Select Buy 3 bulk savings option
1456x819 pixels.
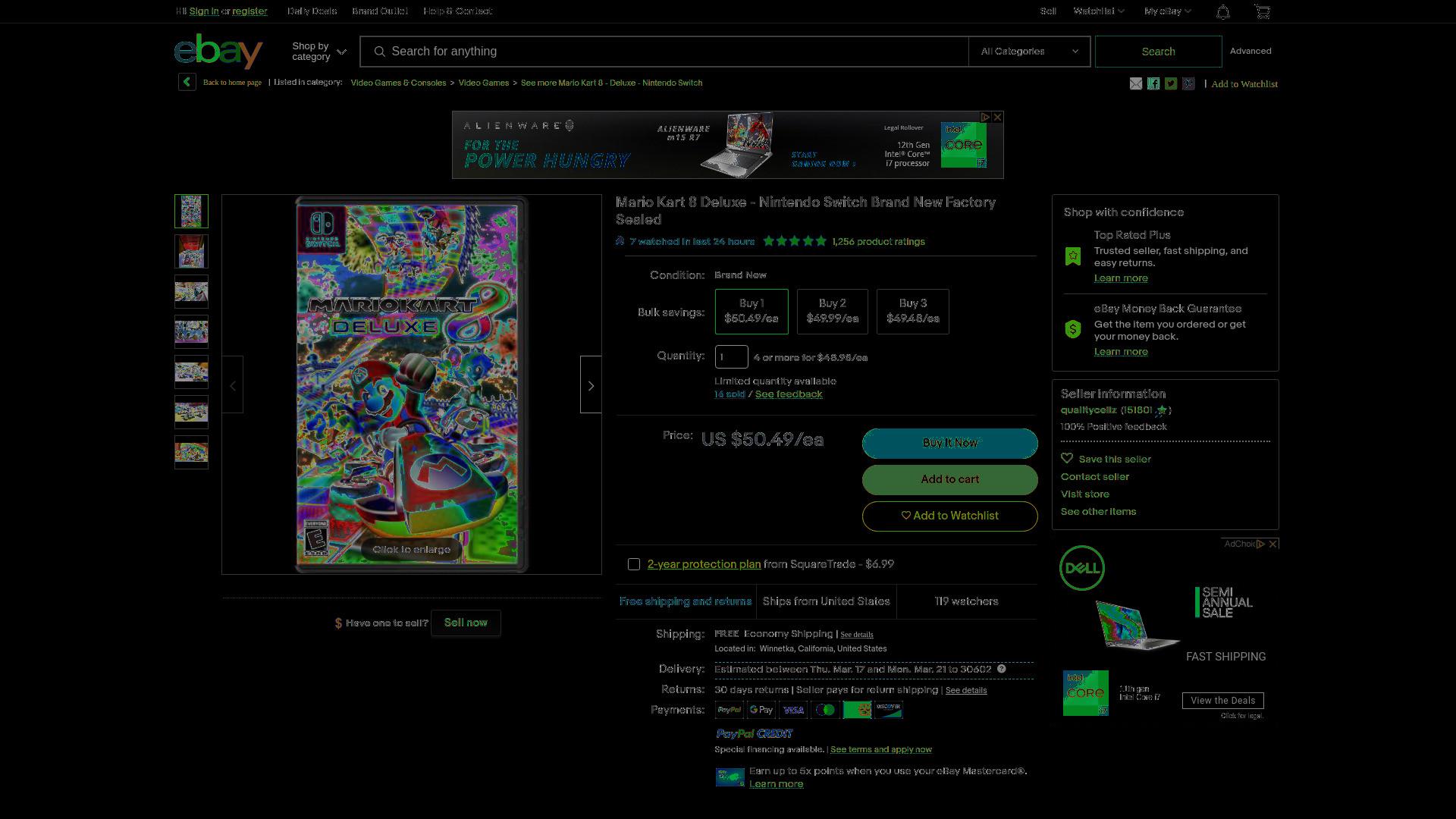tap(913, 311)
